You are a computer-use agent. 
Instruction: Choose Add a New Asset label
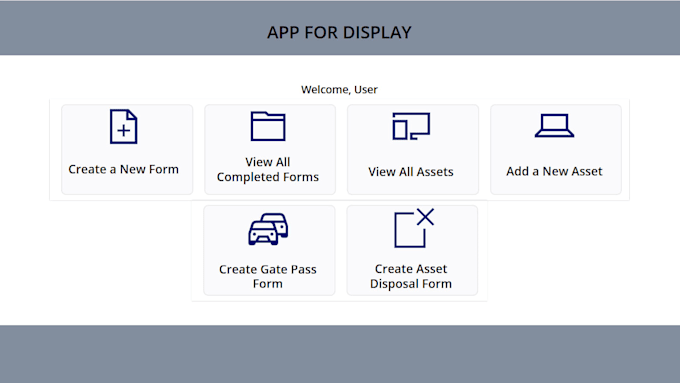point(554,171)
